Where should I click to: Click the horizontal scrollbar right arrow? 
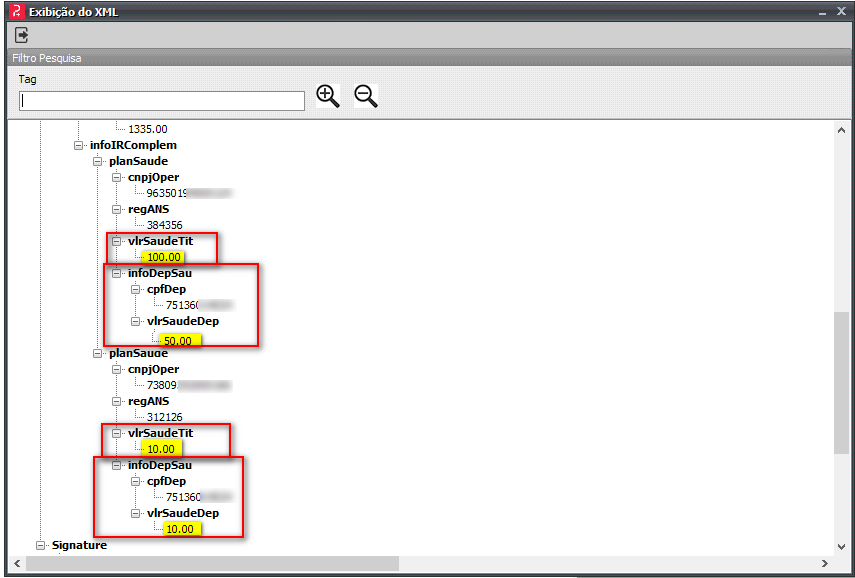824,563
